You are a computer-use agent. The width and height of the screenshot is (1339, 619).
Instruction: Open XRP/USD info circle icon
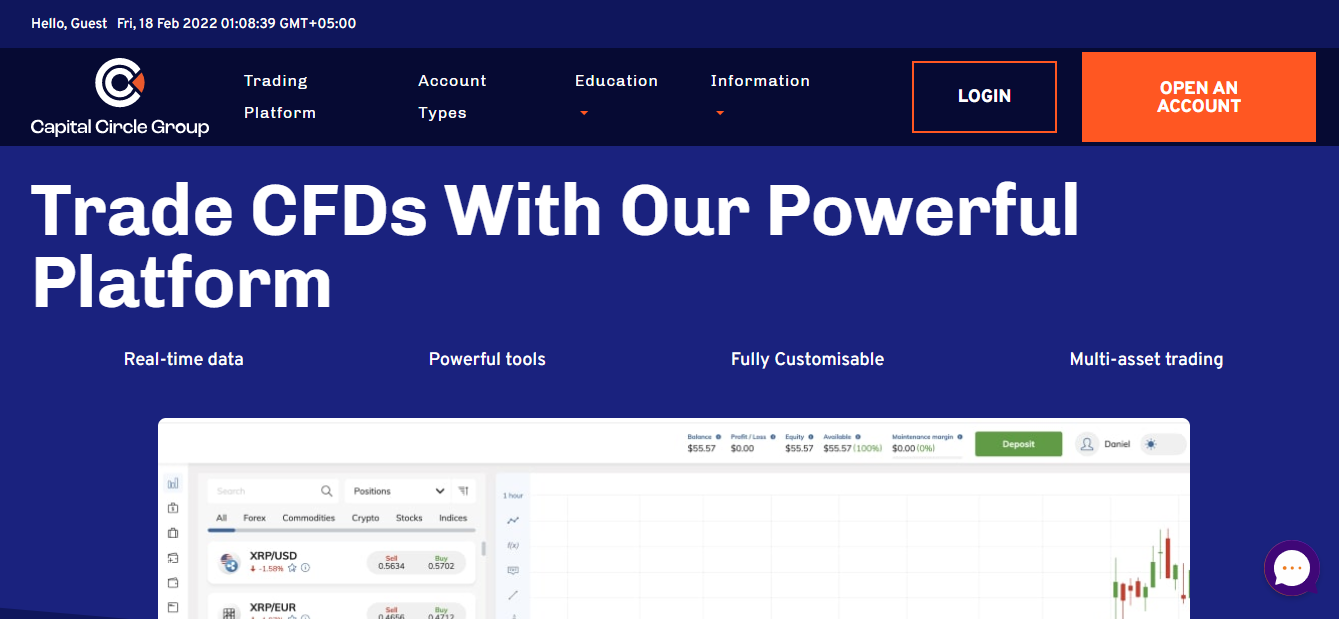pyautogui.click(x=305, y=568)
